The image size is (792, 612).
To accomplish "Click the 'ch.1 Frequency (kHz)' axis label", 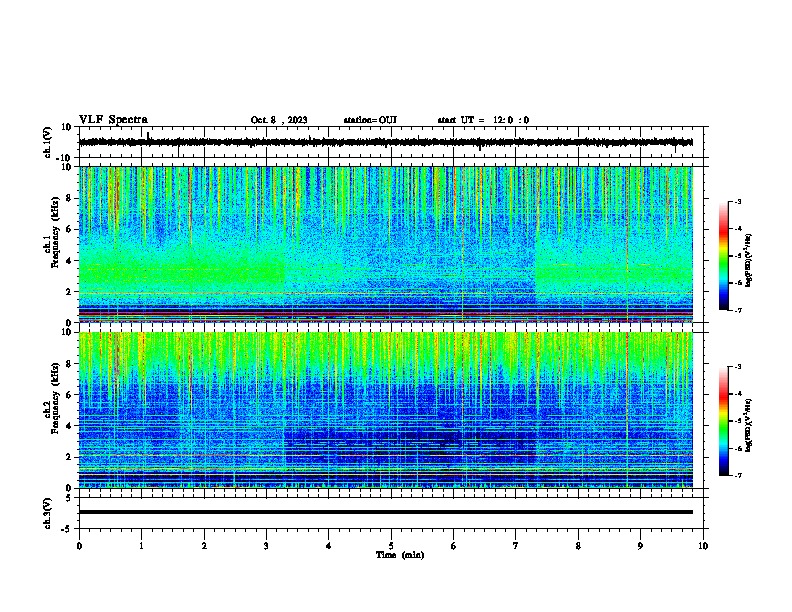I will 52,233.
